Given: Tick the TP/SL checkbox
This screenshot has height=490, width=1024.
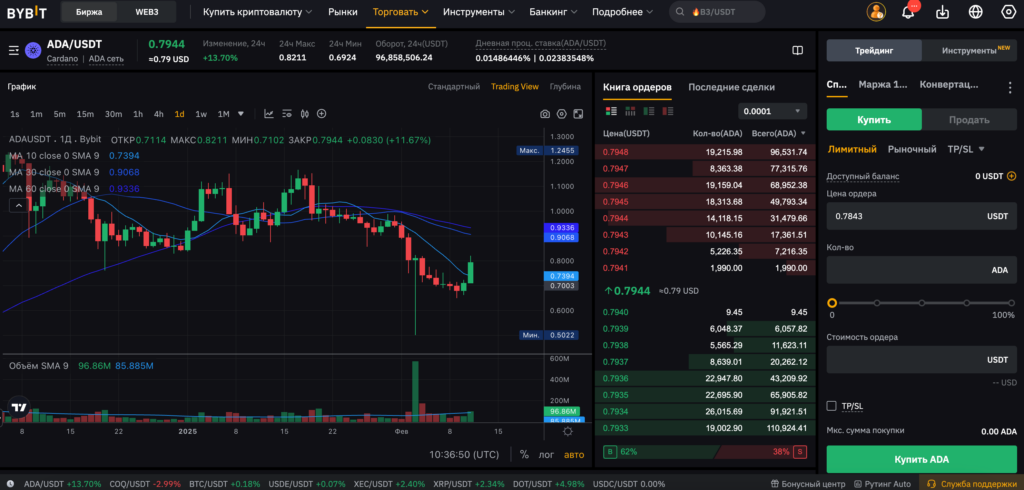Looking at the screenshot, I should (x=831, y=406).
